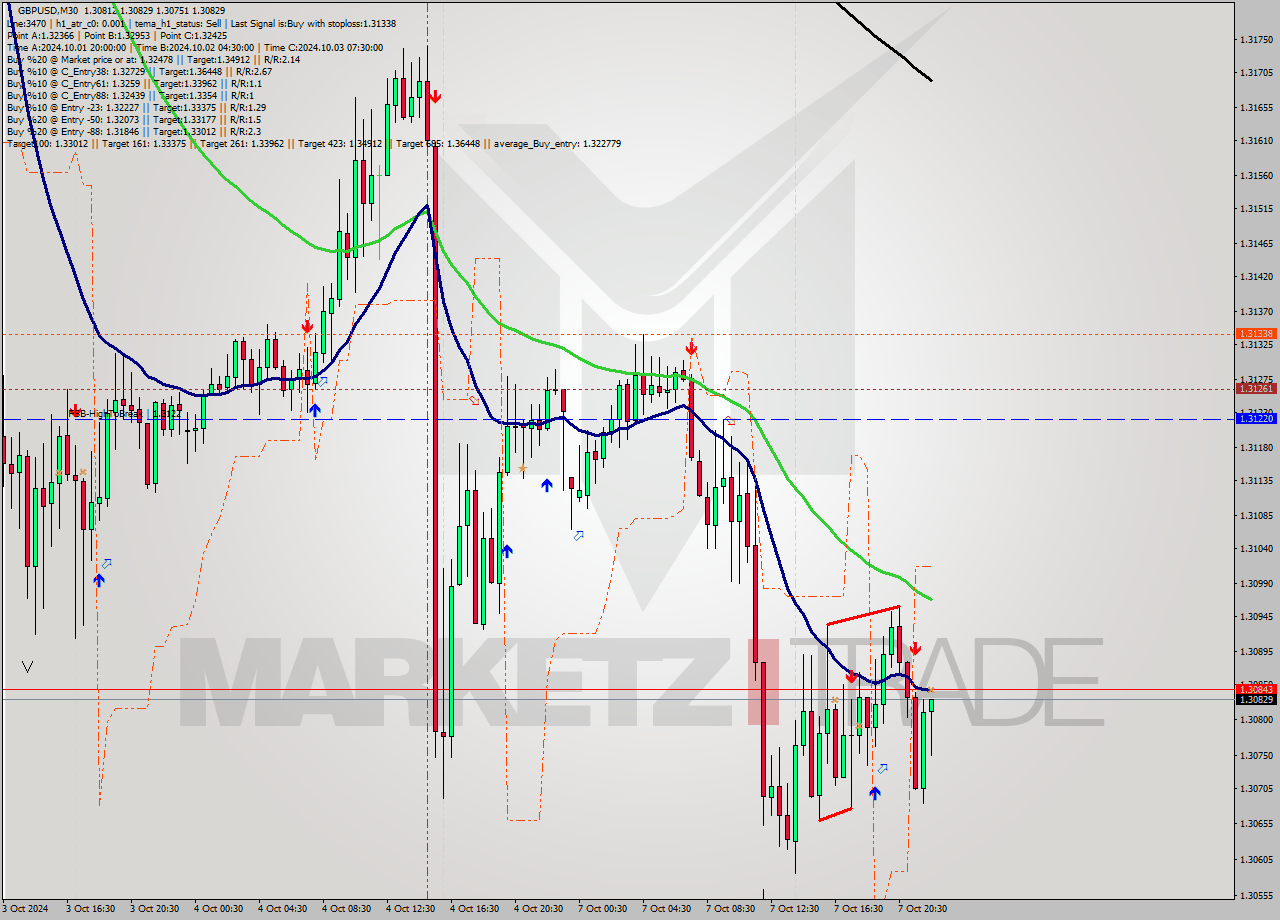Select the blue 1.31220 price tag
1280x920 pixels.
[x=1255, y=418]
